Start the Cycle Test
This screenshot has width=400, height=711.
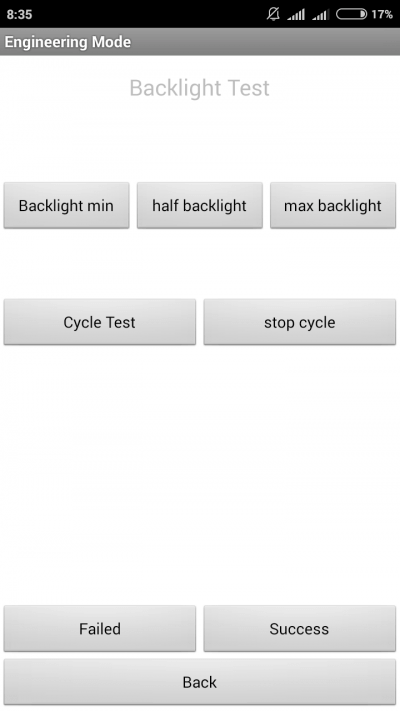click(x=100, y=322)
